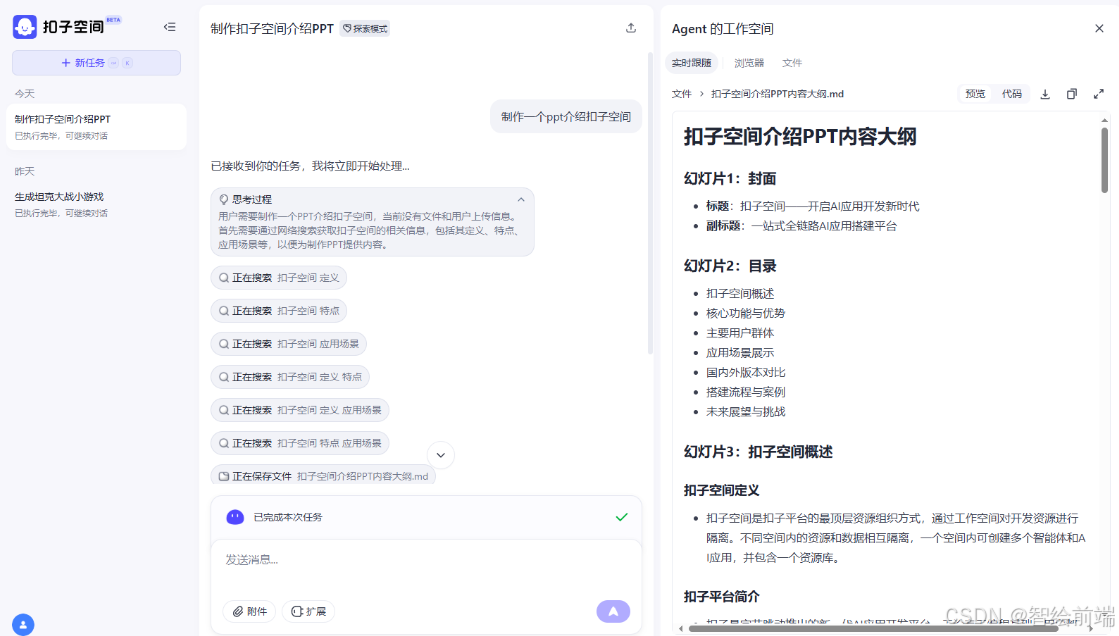Click the chat title 制作扣子空间介绍PPT
The width and height of the screenshot is (1119, 636).
272,29
